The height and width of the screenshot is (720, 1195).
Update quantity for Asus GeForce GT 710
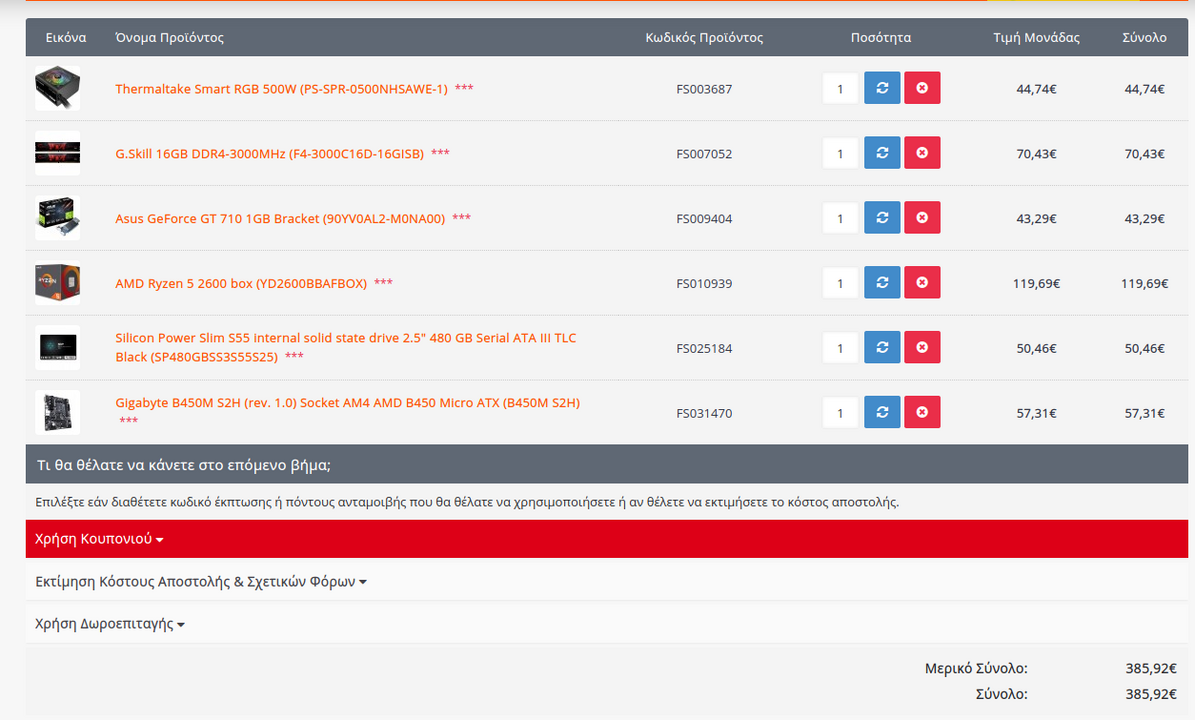(x=882, y=218)
